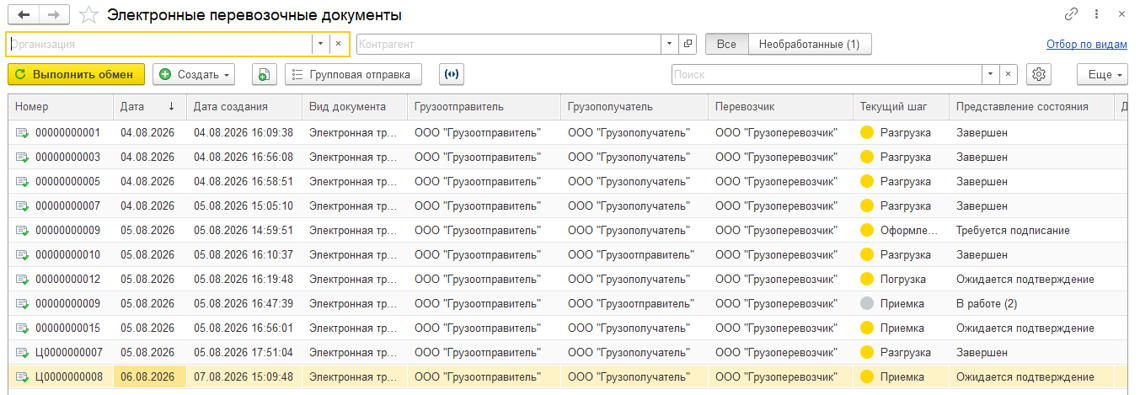Open the Создать dropdown button
Screen dimensions: 1140x395
click(194, 74)
